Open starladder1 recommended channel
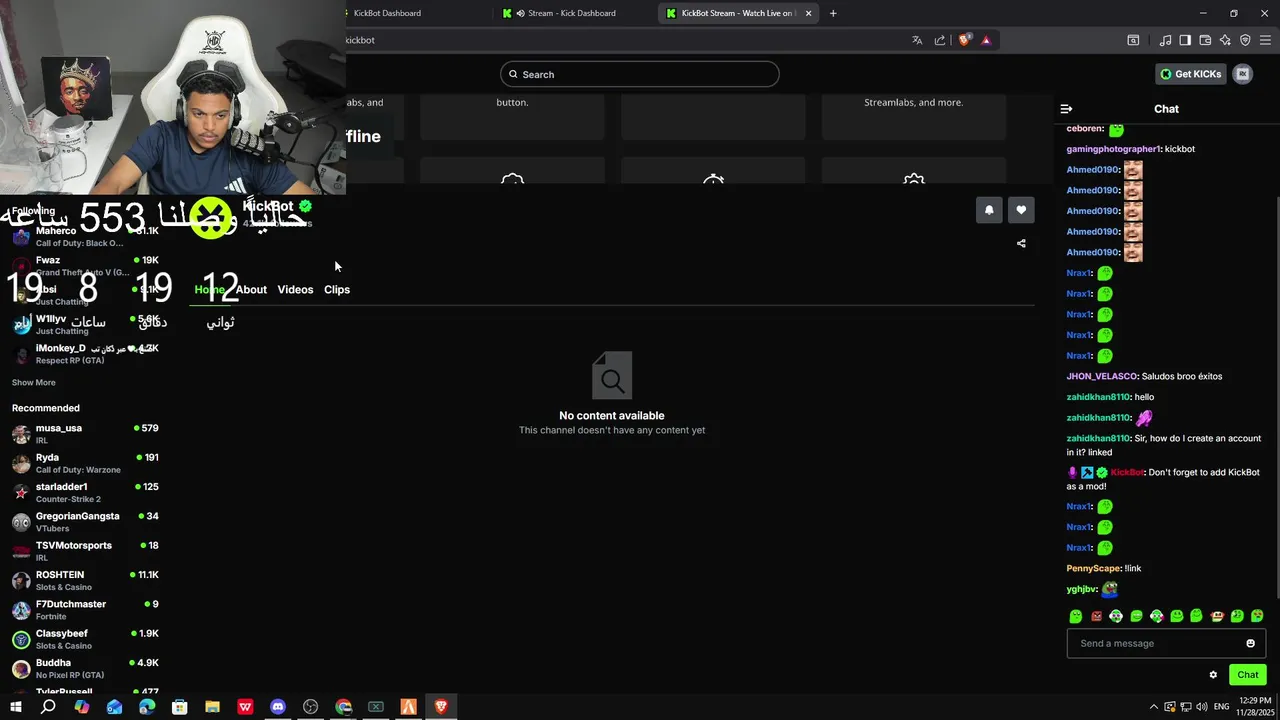The height and width of the screenshot is (720, 1280). tap(85, 492)
